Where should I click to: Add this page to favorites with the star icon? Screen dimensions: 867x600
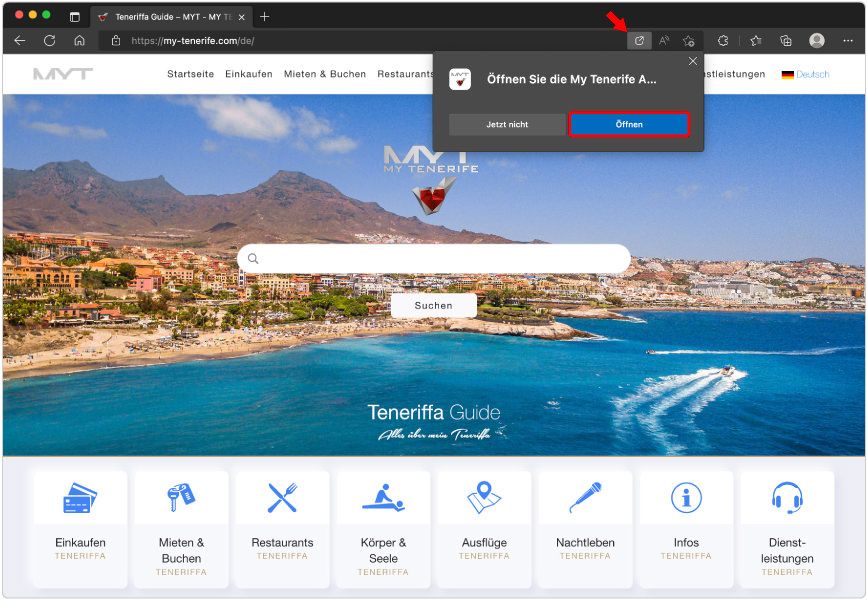[689, 41]
